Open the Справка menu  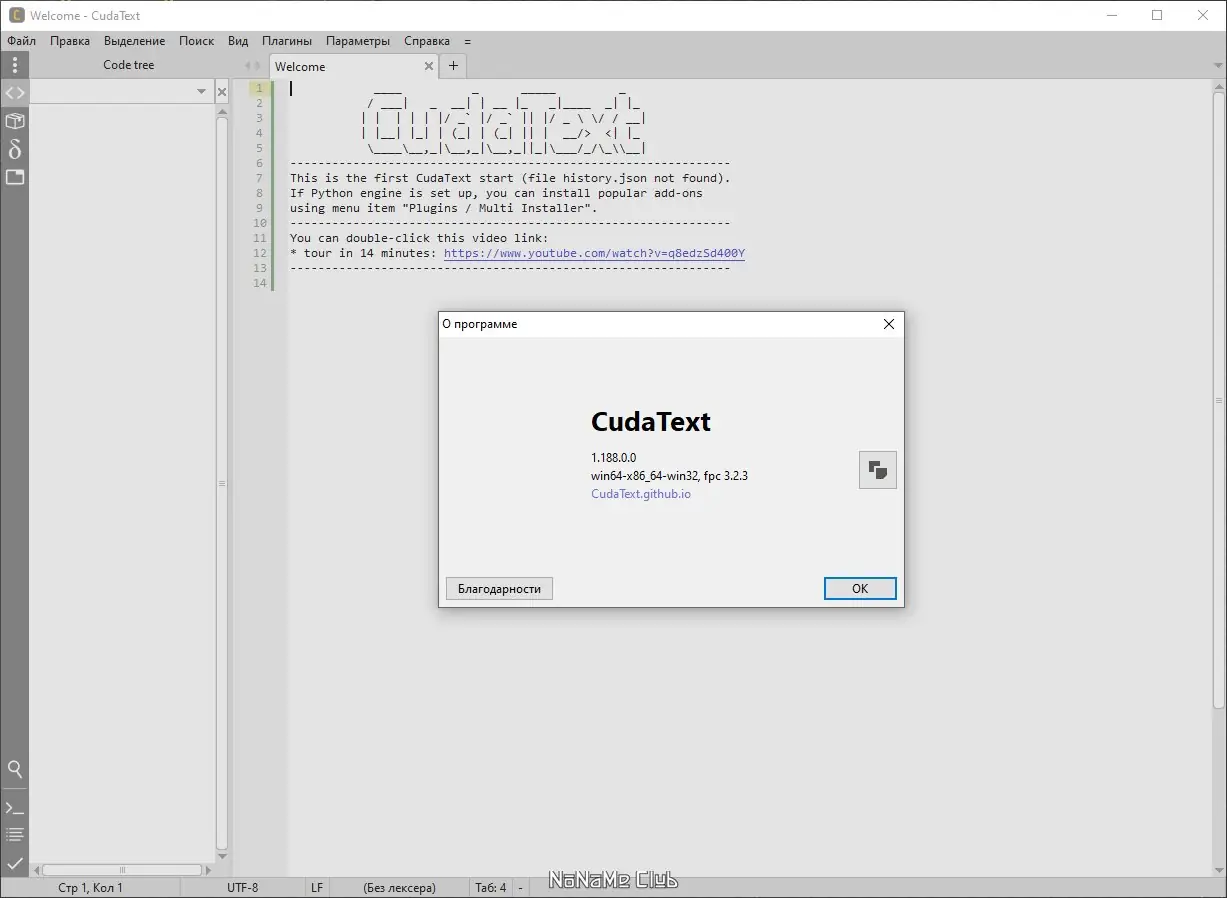click(427, 41)
